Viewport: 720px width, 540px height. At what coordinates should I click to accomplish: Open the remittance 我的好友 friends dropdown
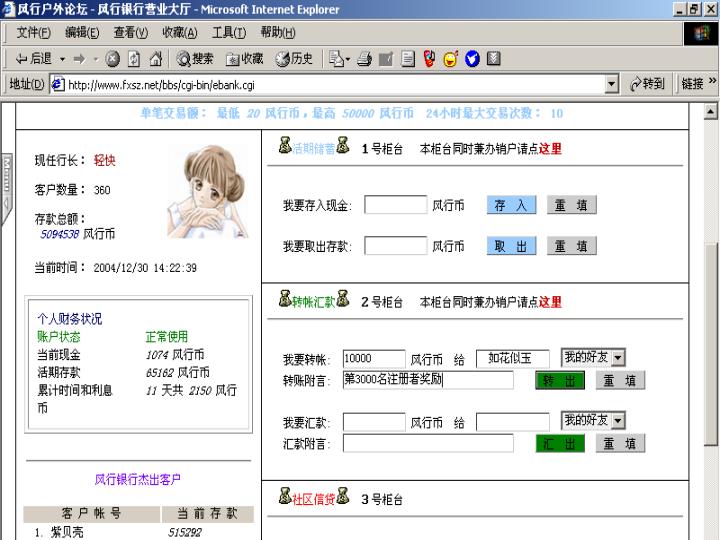[618, 420]
